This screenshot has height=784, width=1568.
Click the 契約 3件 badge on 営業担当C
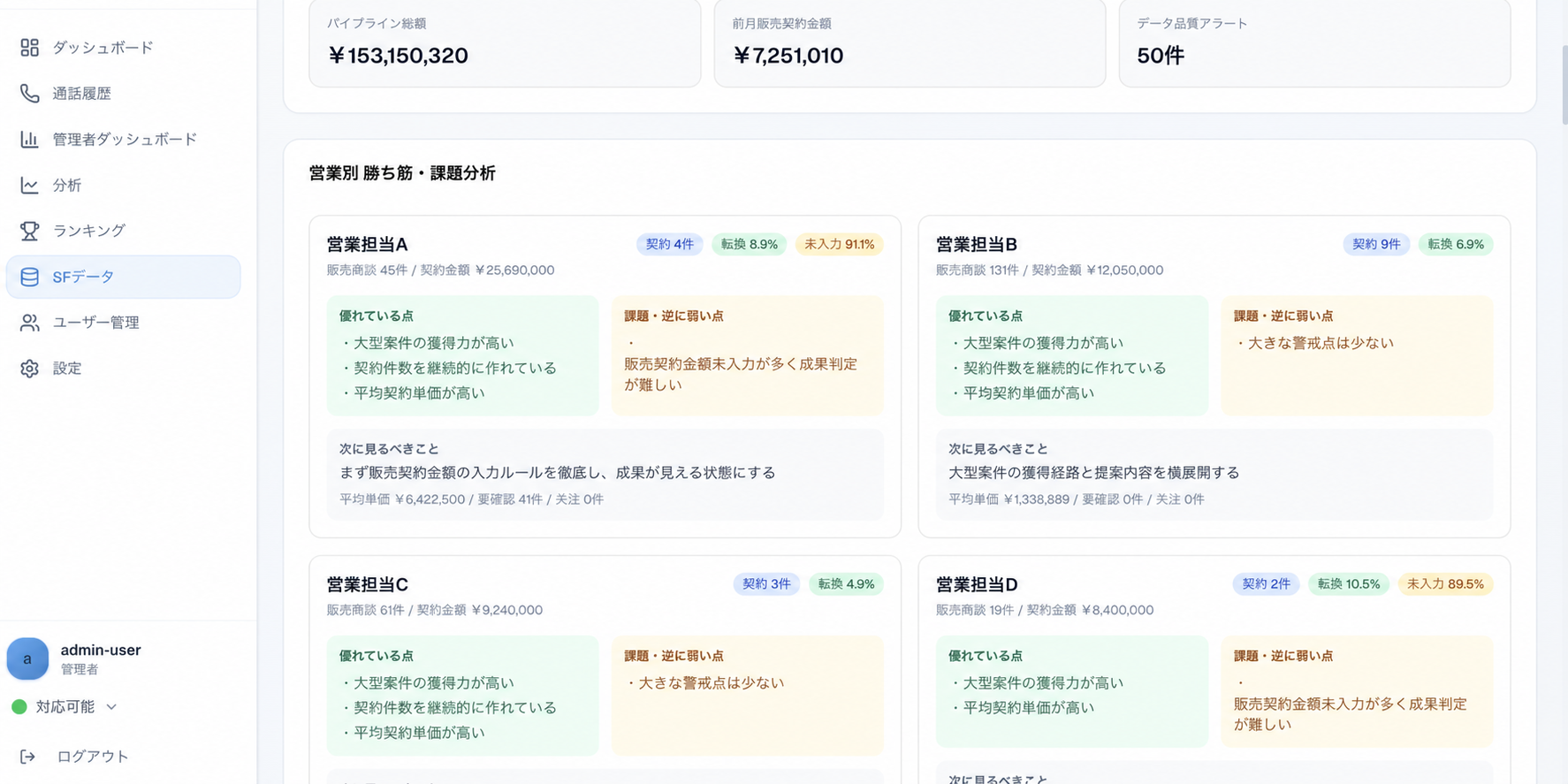(766, 584)
